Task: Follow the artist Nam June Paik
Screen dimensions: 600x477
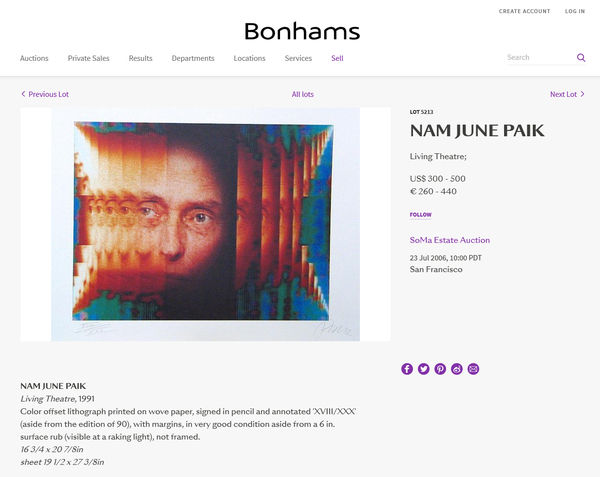Action: [x=420, y=214]
